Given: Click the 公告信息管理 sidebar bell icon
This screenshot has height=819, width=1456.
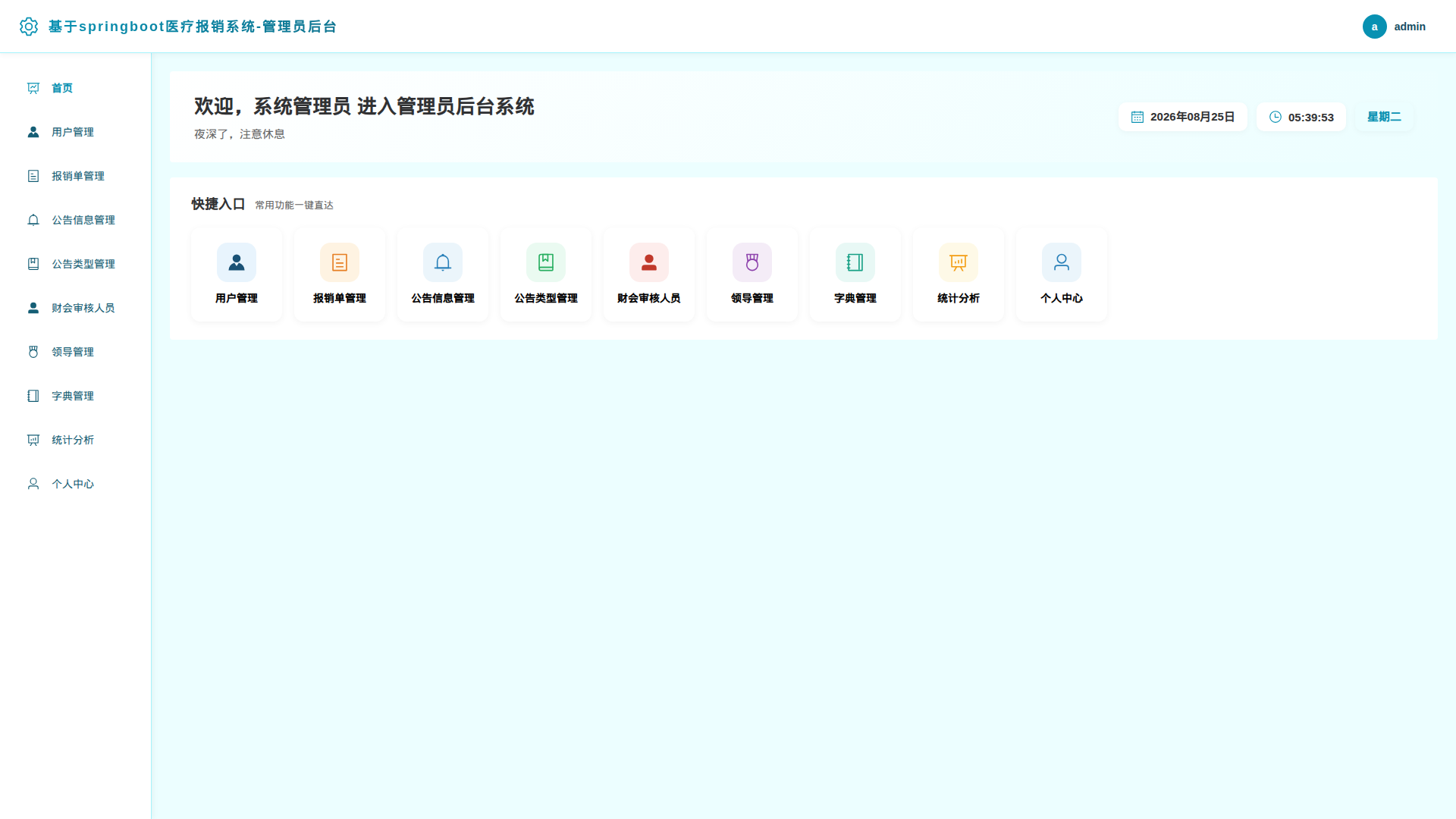Looking at the screenshot, I should [x=33, y=220].
